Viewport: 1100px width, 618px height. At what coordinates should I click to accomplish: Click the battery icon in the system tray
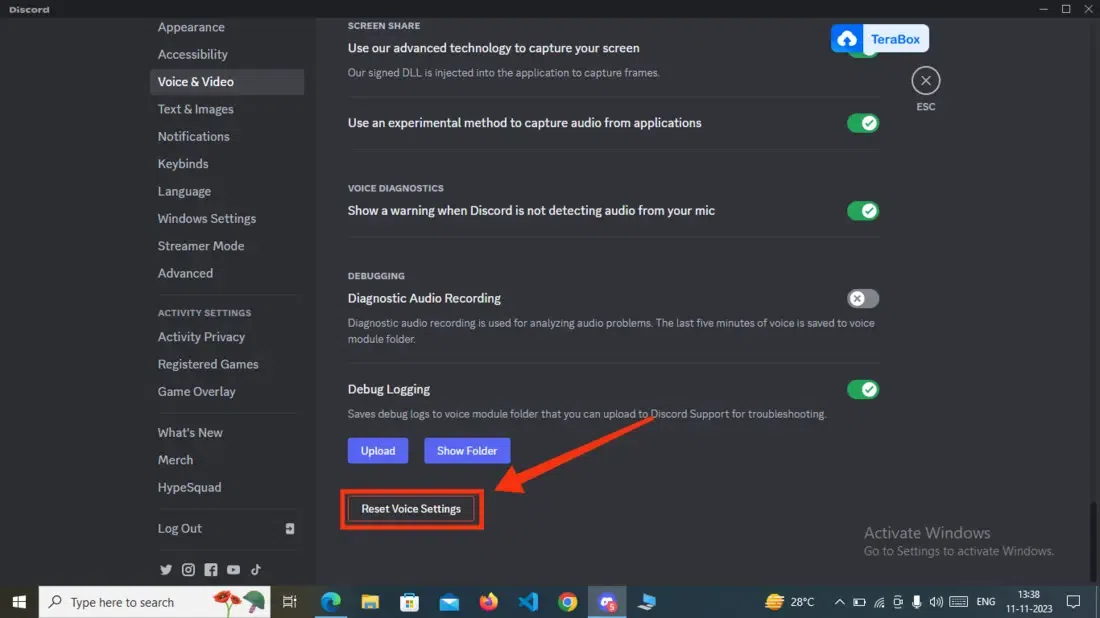point(859,602)
